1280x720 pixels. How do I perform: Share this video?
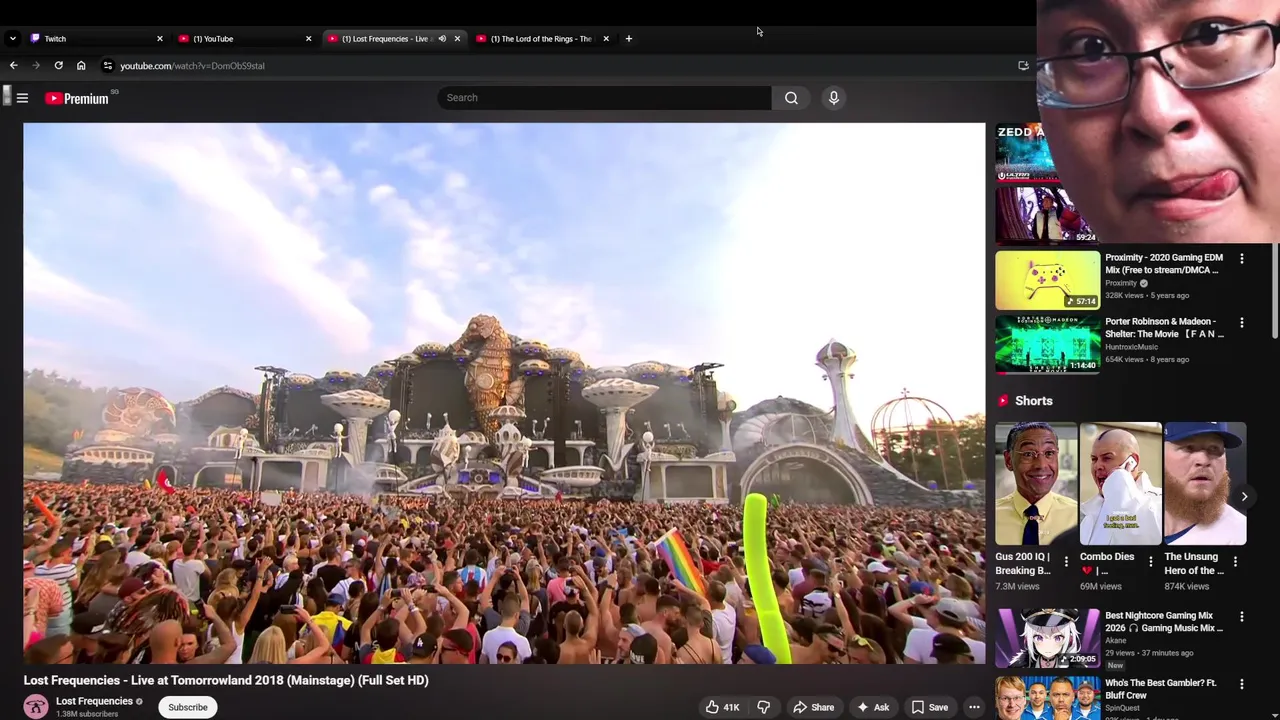point(813,707)
